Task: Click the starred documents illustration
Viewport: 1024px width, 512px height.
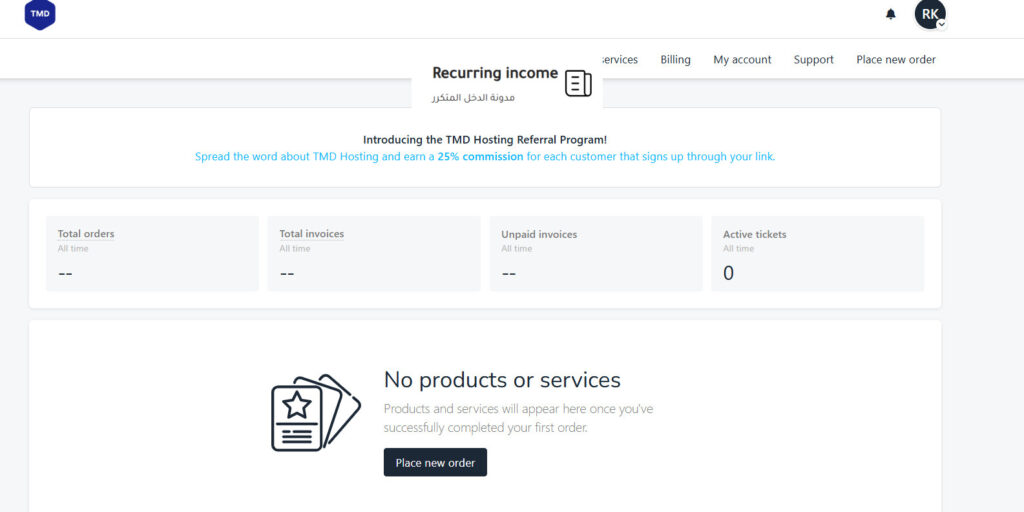Action: 315,412
